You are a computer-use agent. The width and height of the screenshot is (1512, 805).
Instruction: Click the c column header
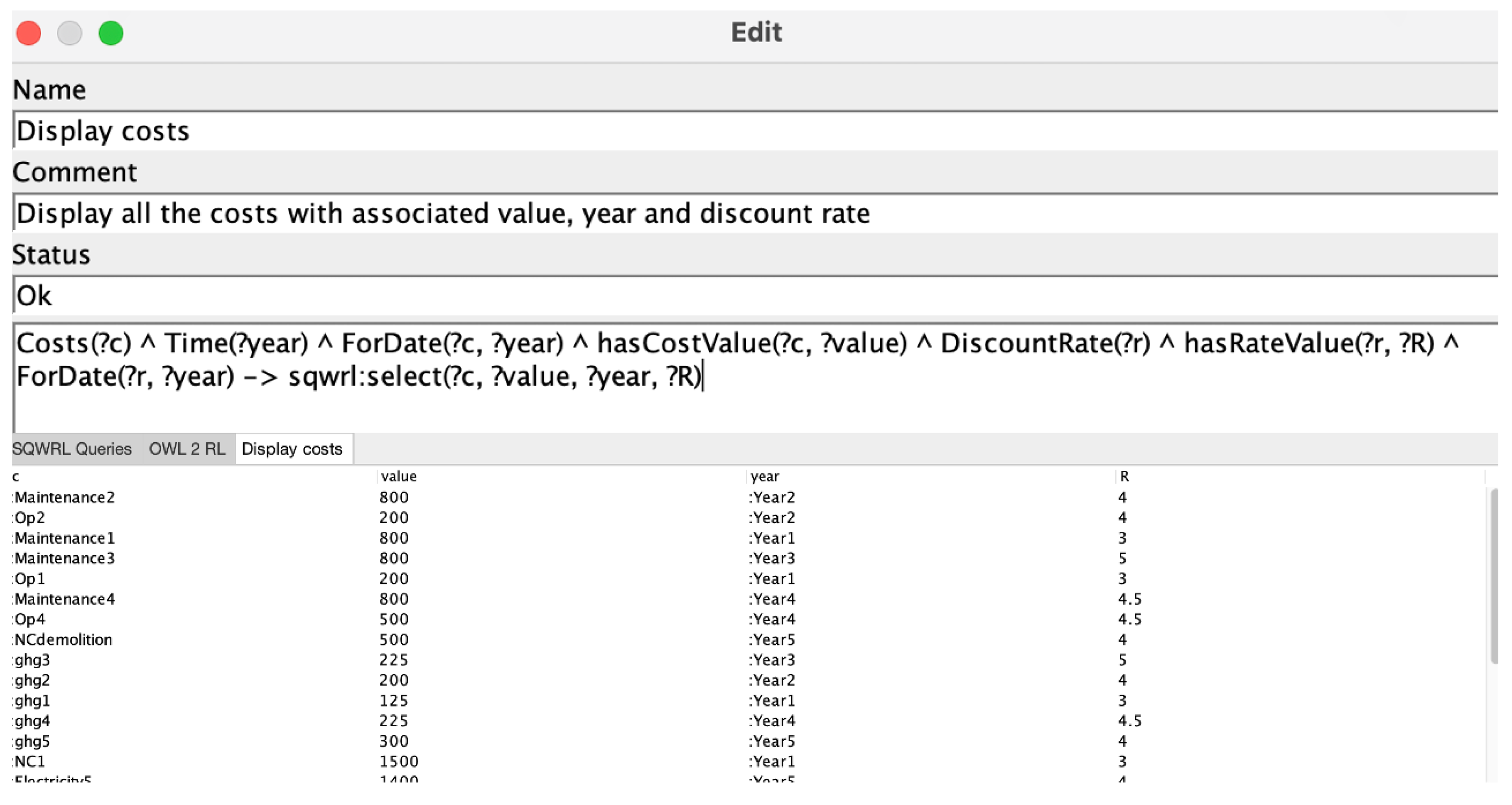click(16, 476)
